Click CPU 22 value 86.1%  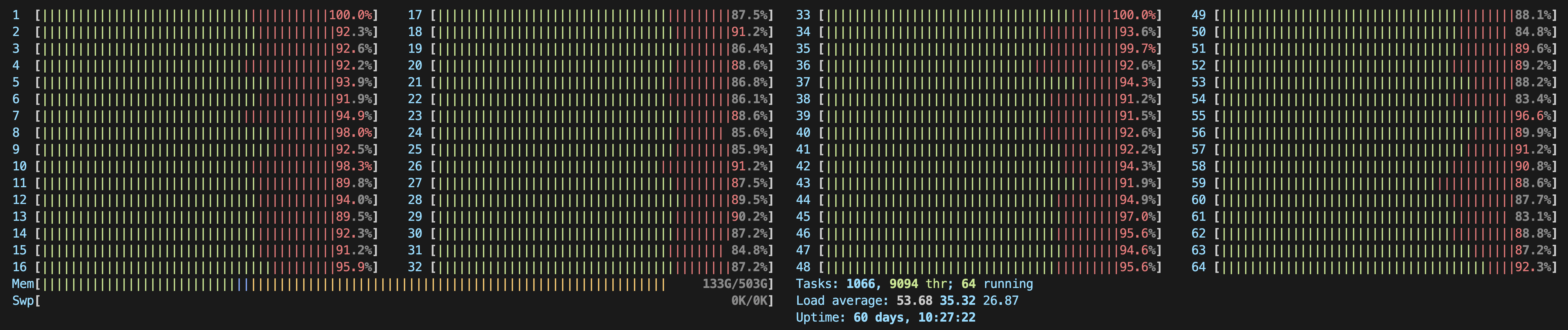tap(749, 99)
